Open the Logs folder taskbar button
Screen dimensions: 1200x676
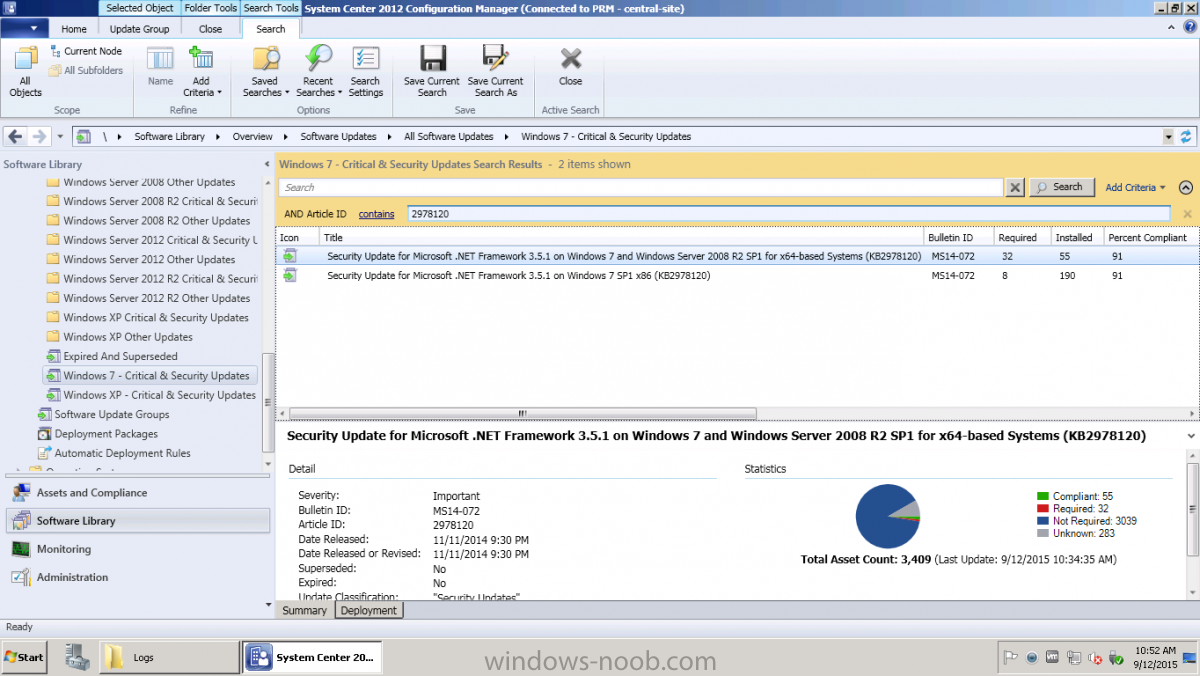[169, 657]
